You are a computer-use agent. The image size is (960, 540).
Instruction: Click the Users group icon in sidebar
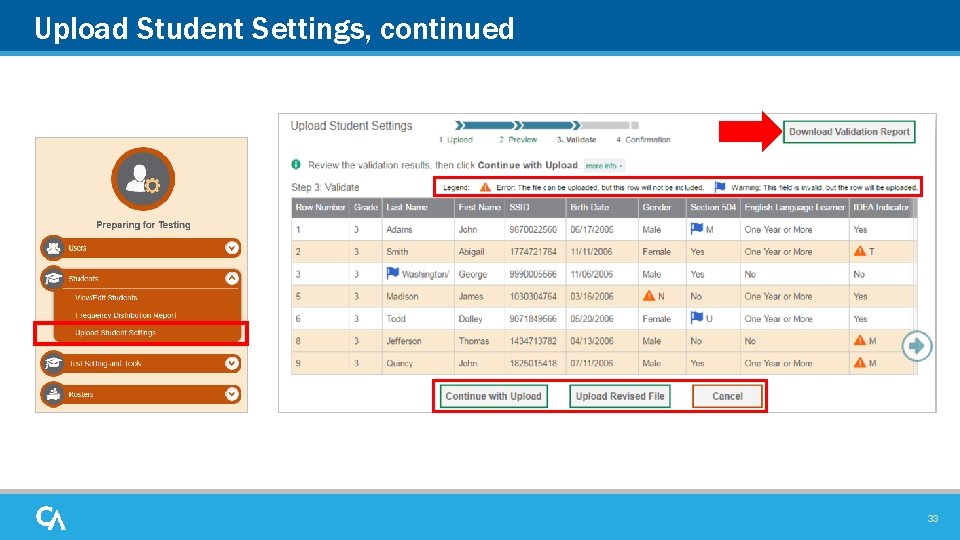[53, 248]
